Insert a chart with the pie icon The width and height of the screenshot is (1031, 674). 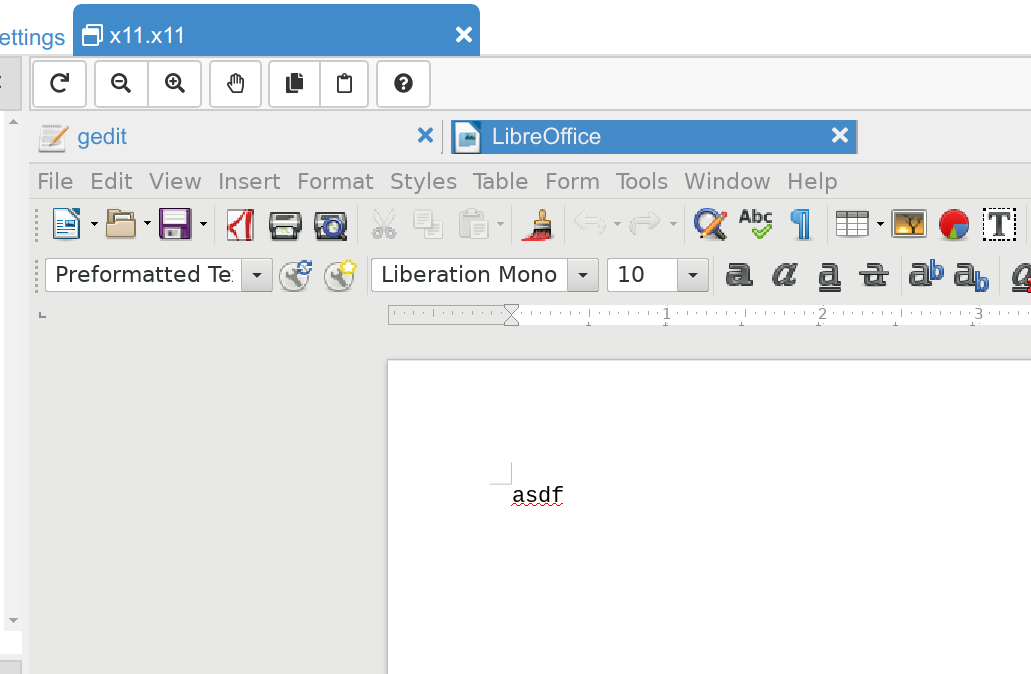pos(955,225)
